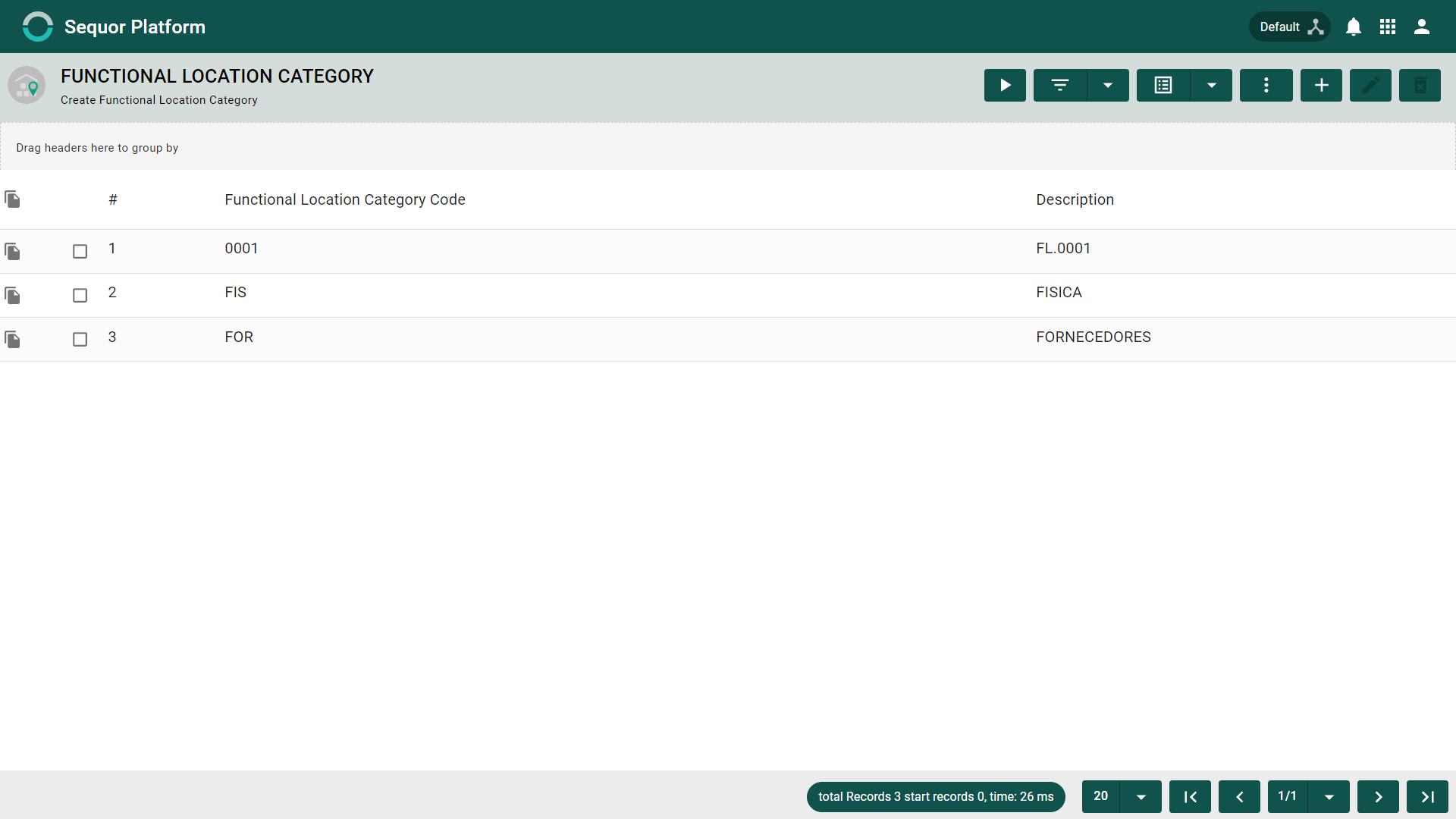Click the description FISICA

coord(1059,293)
